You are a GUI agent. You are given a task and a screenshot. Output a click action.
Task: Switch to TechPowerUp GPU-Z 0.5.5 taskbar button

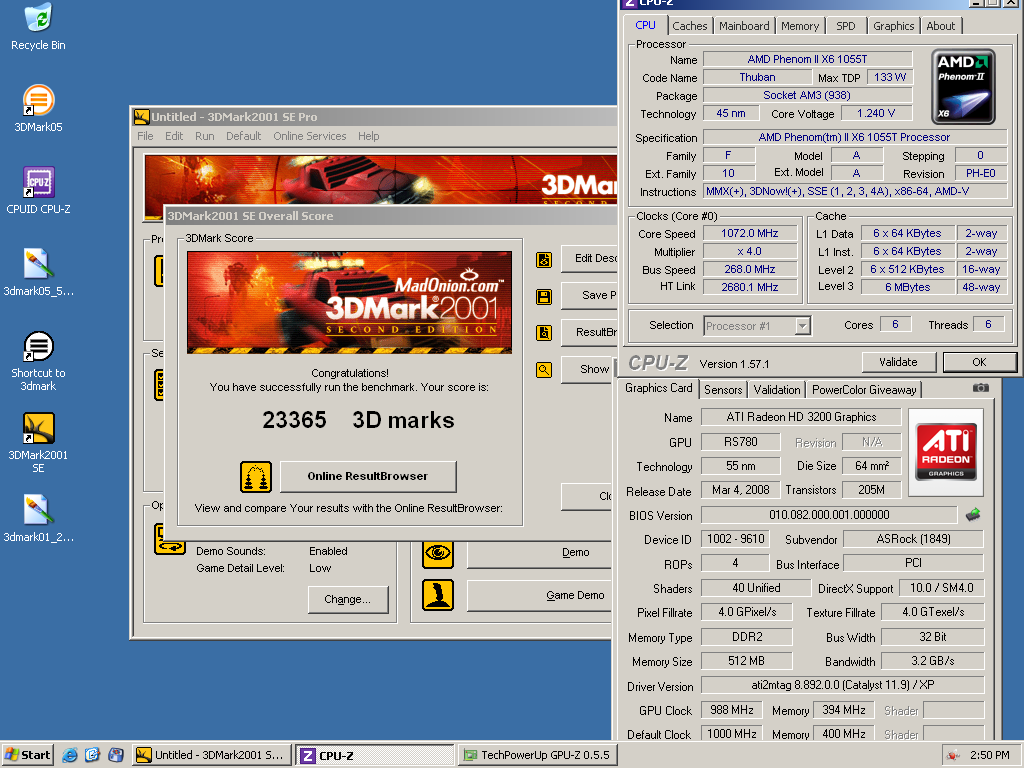point(537,756)
